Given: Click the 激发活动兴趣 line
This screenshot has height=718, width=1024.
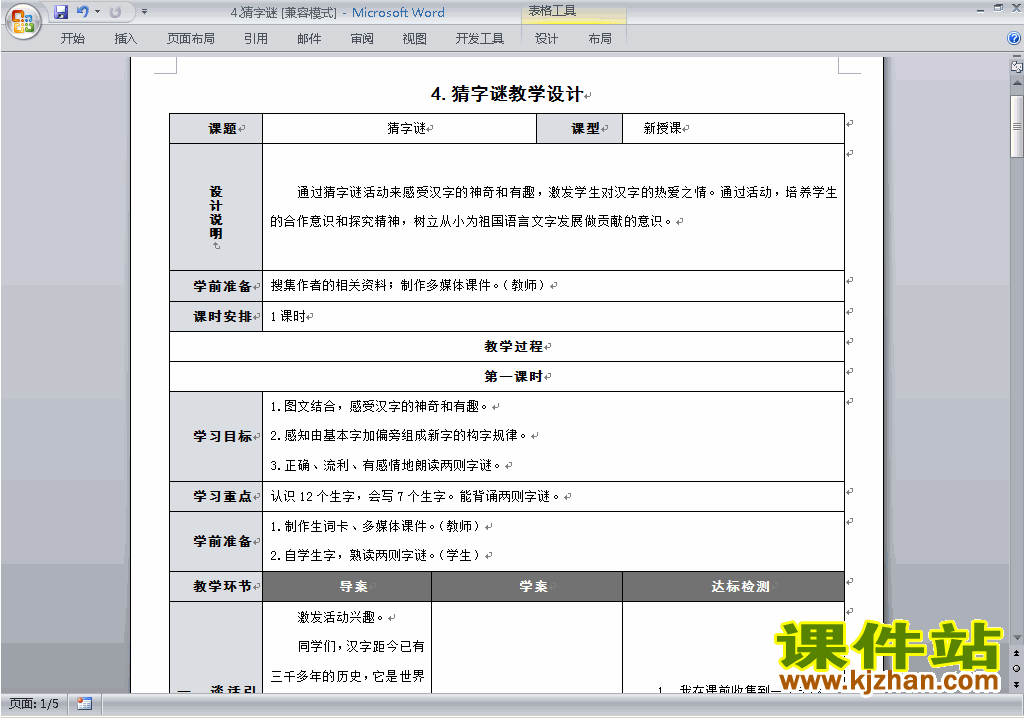Looking at the screenshot, I should click(x=340, y=617).
